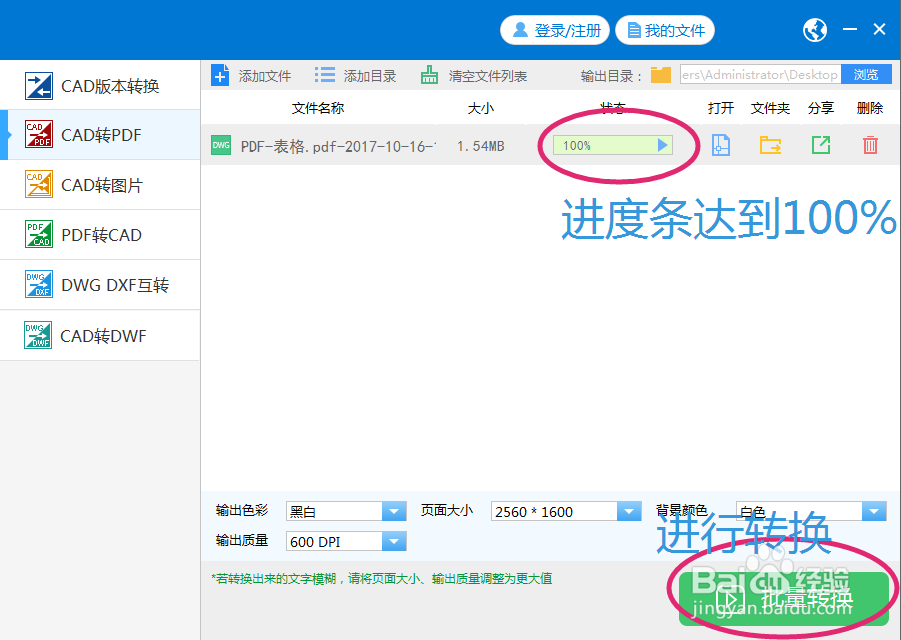
Task: Select the CAD转图片 conversion mode icon
Action: click(37, 184)
